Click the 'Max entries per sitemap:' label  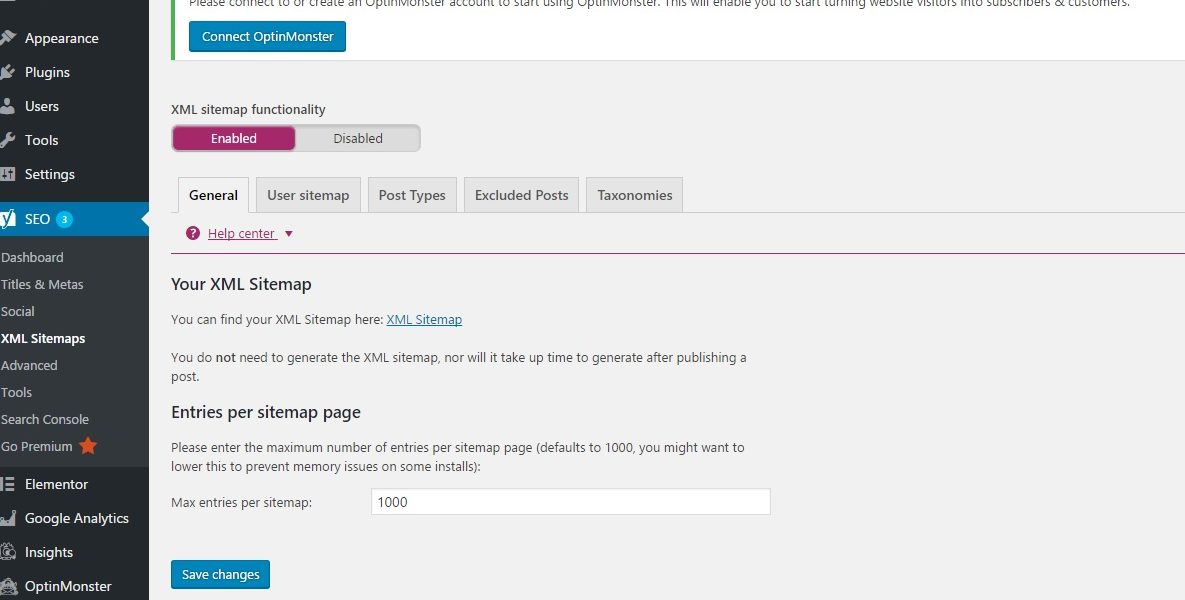pyautogui.click(x=241, y=502)
